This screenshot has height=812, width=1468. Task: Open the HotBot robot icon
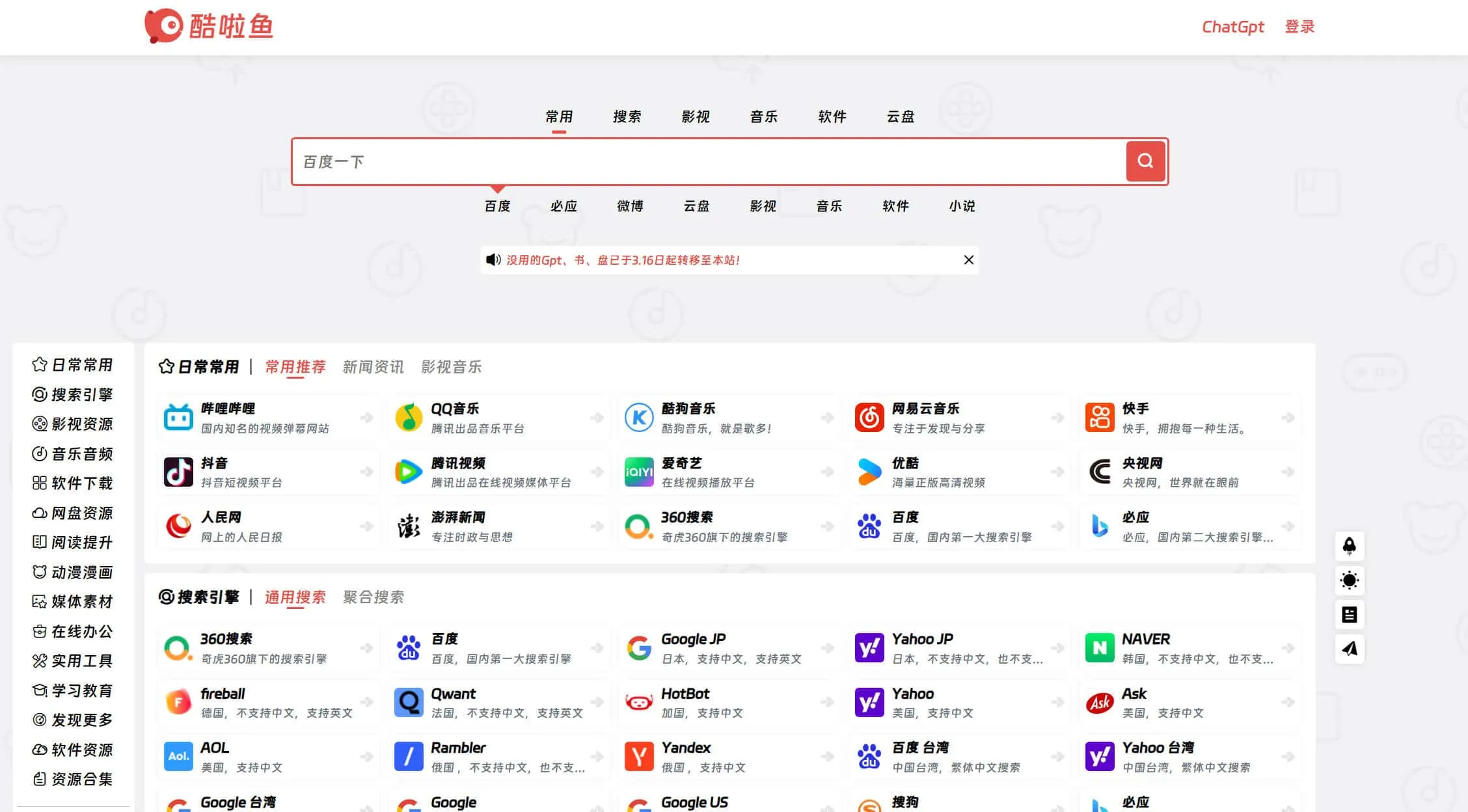[x=639, y=702]
